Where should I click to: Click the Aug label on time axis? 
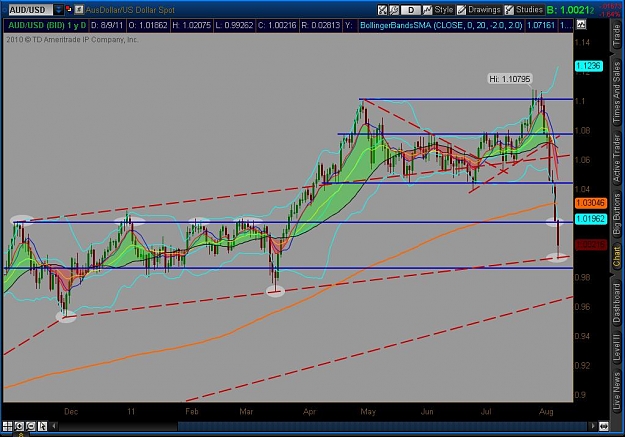coord(546,411)
